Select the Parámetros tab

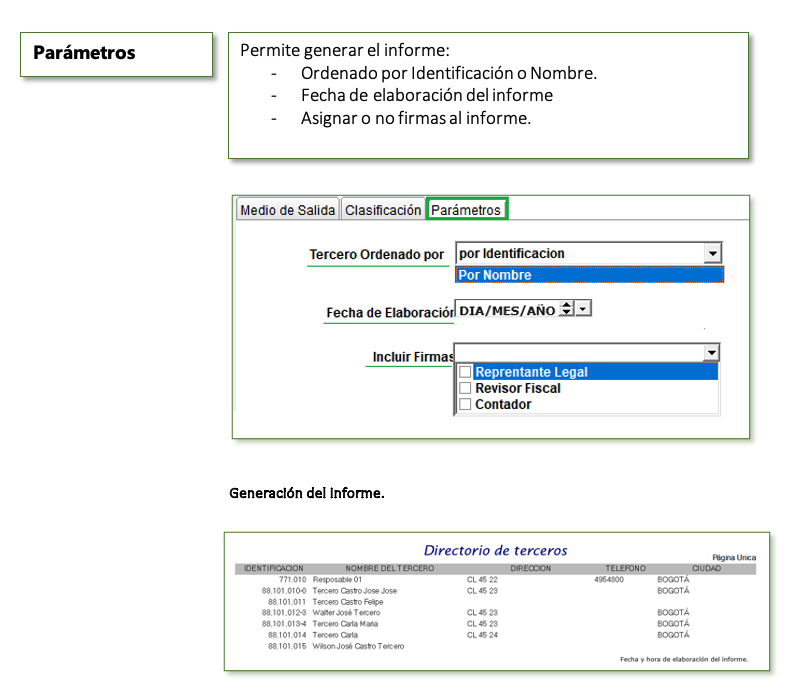pos(466,210)
